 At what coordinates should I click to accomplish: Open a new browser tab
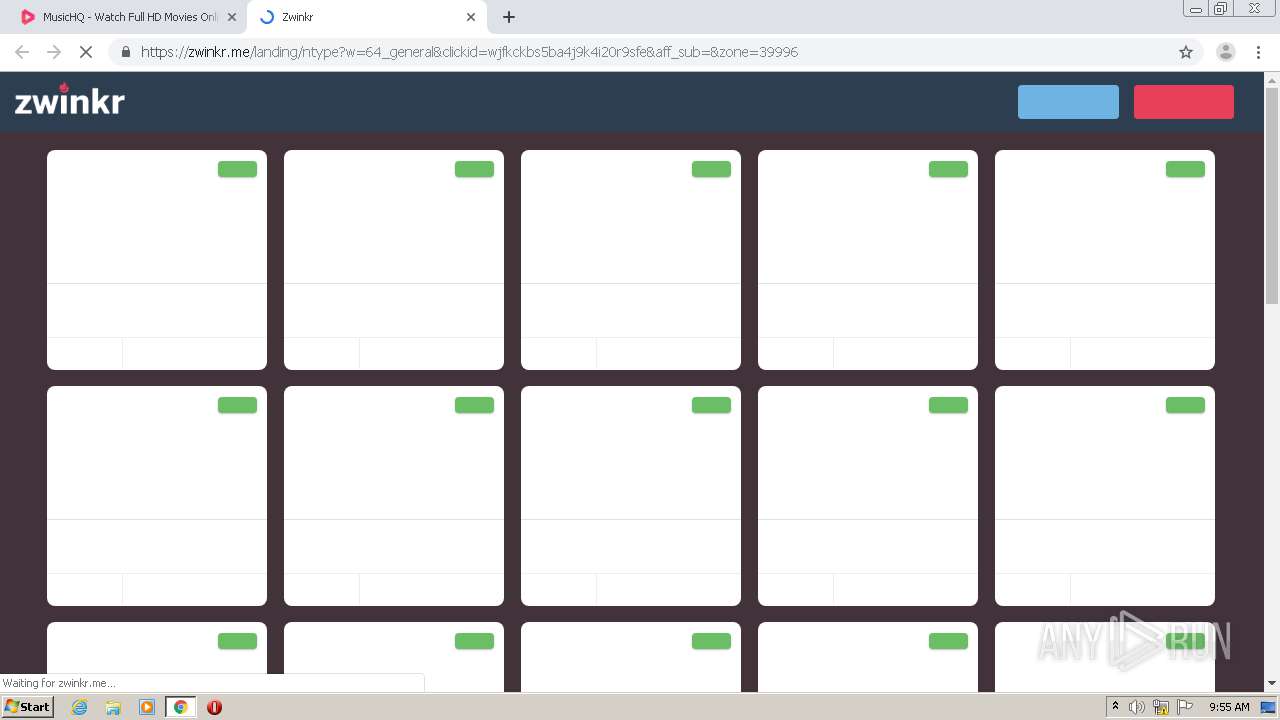click(509, 17)
